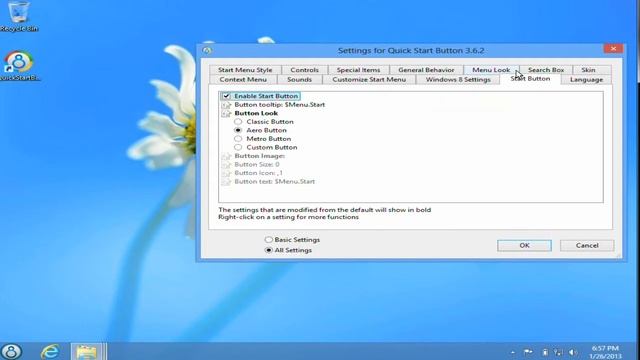Click the battery tray icon
The width and height of the screenshot is (640, 360).
[x=544, y=352]
